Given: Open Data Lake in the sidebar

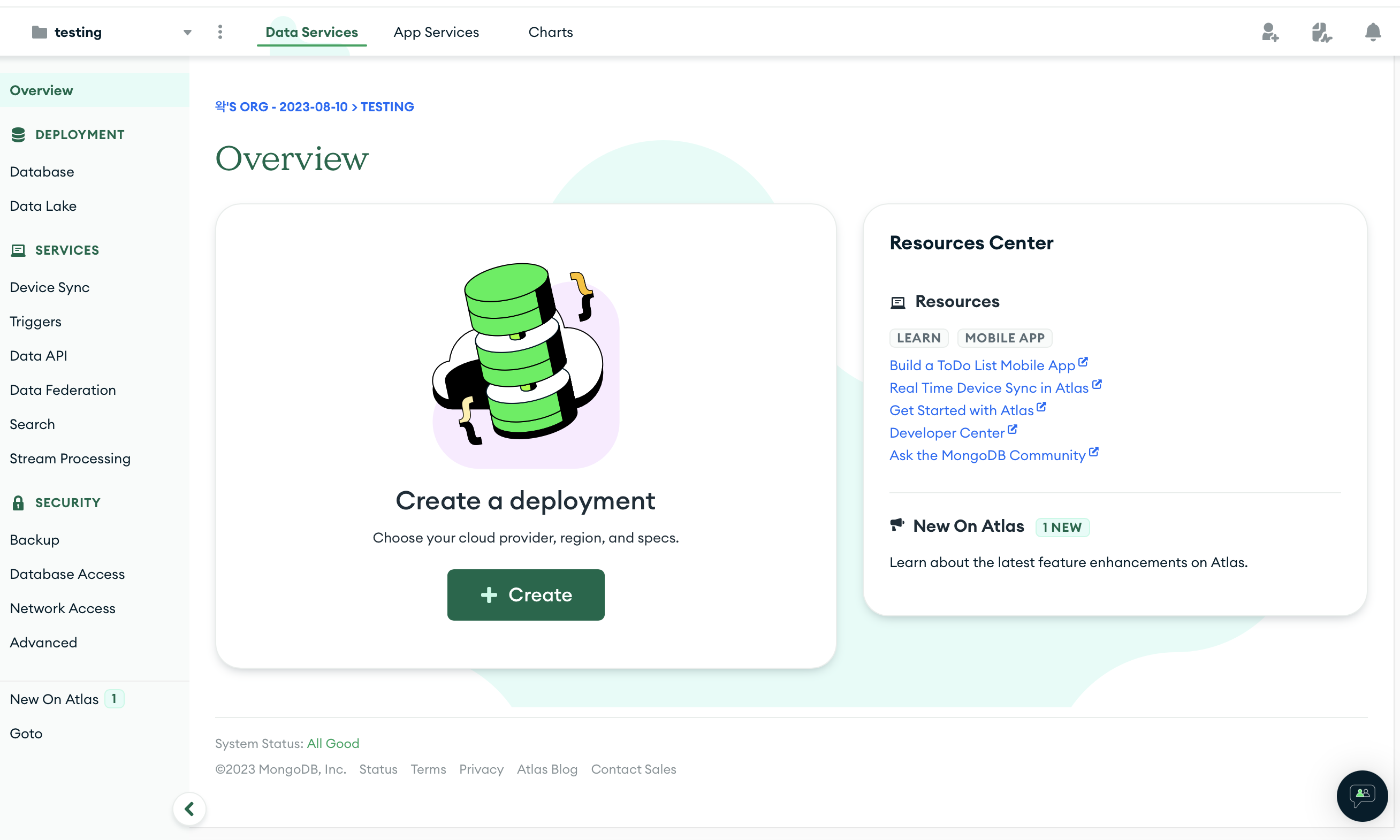Looking at the screenshot, I should click(x=95, y=206).
